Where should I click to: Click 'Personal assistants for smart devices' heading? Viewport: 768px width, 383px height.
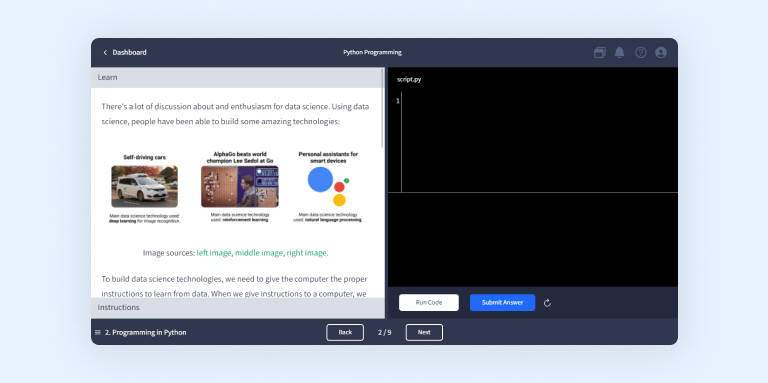[x=328, y=157]
